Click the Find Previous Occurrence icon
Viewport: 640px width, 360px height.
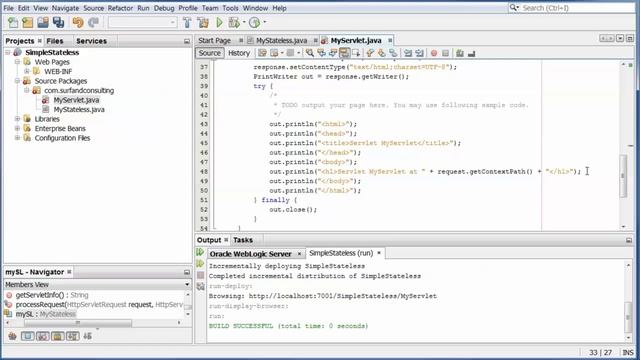321,53
